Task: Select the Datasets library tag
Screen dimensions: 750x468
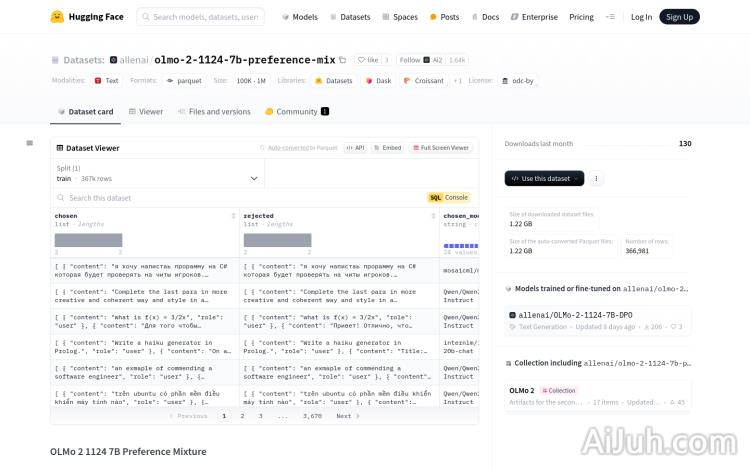Action: [x=334, y=80]
